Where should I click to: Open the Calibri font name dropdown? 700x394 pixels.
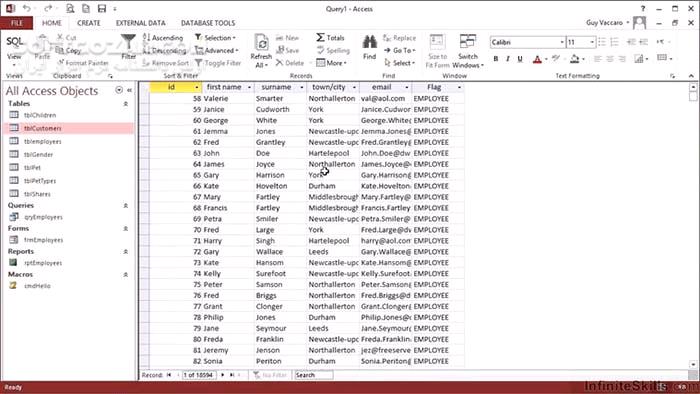tap(562, 42)
